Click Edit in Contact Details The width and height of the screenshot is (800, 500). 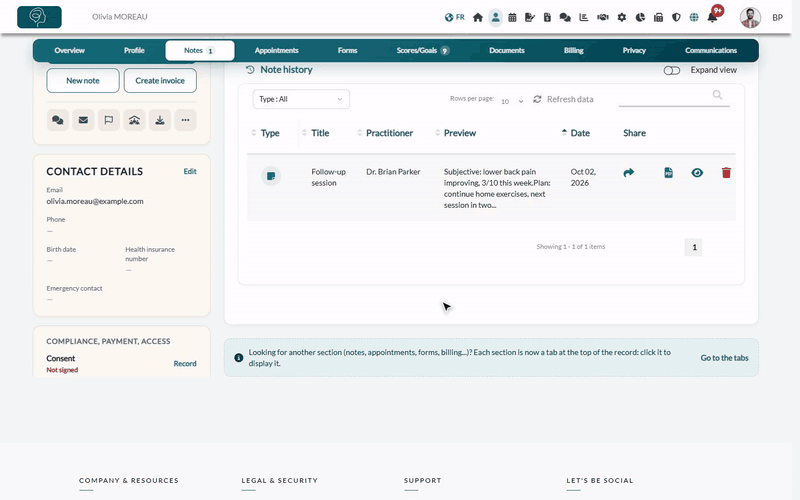click(190, 171)
